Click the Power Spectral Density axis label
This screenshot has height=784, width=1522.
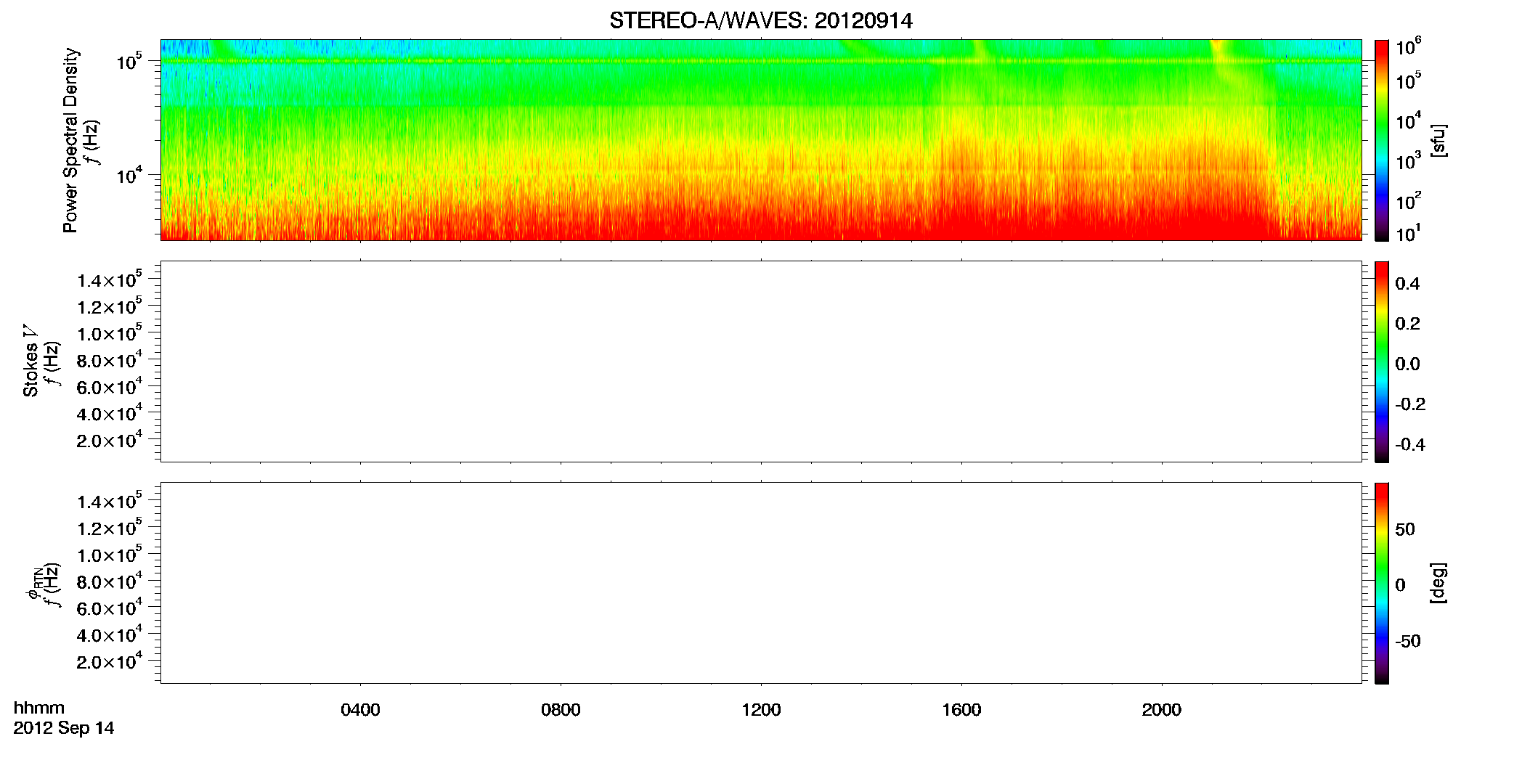point(70,140)
